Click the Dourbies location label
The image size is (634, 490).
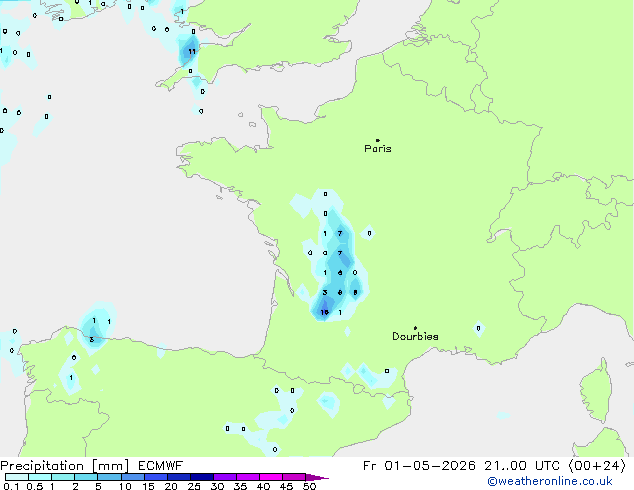[415, 336]
